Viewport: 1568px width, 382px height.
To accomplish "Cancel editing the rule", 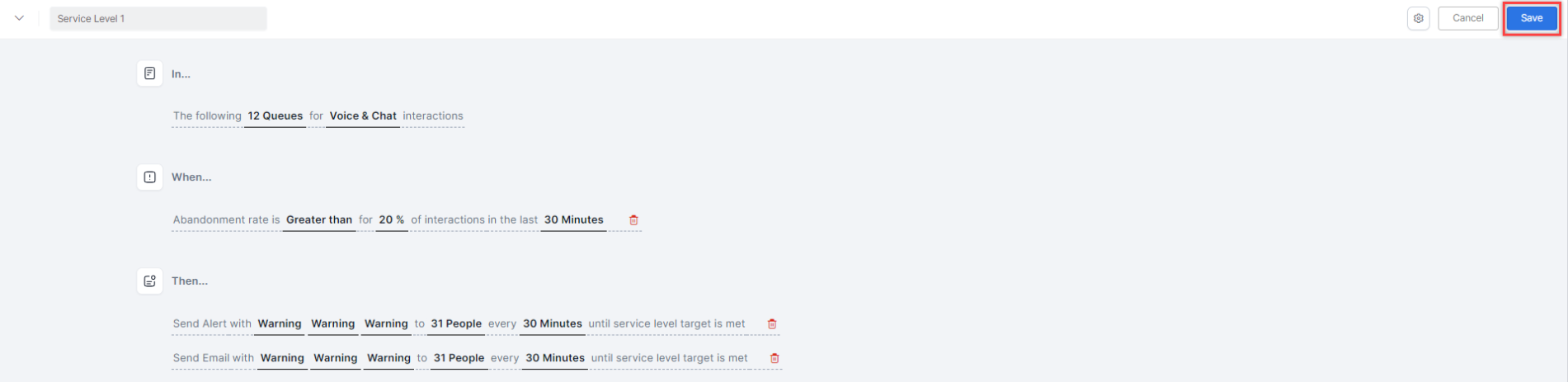I will tap(1468, 18).
